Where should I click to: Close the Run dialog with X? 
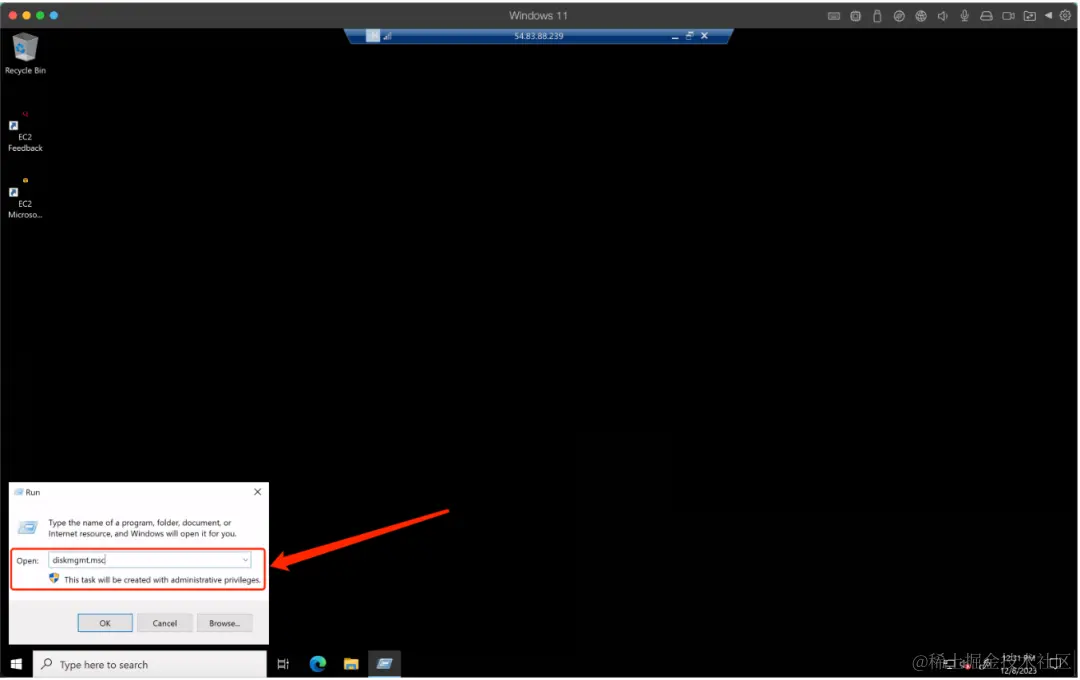pos(258,492)
